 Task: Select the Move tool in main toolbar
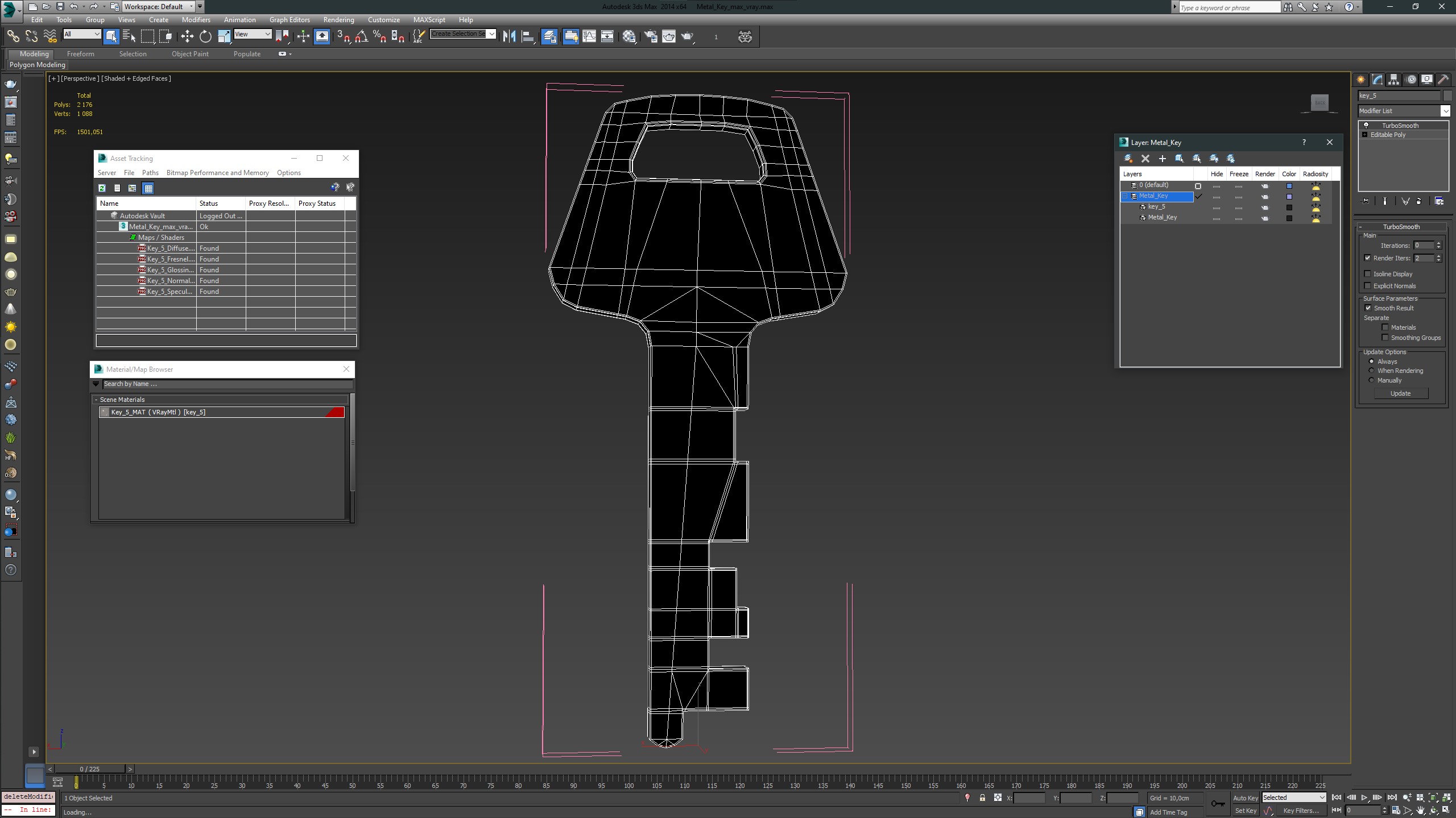pos(187,36)
